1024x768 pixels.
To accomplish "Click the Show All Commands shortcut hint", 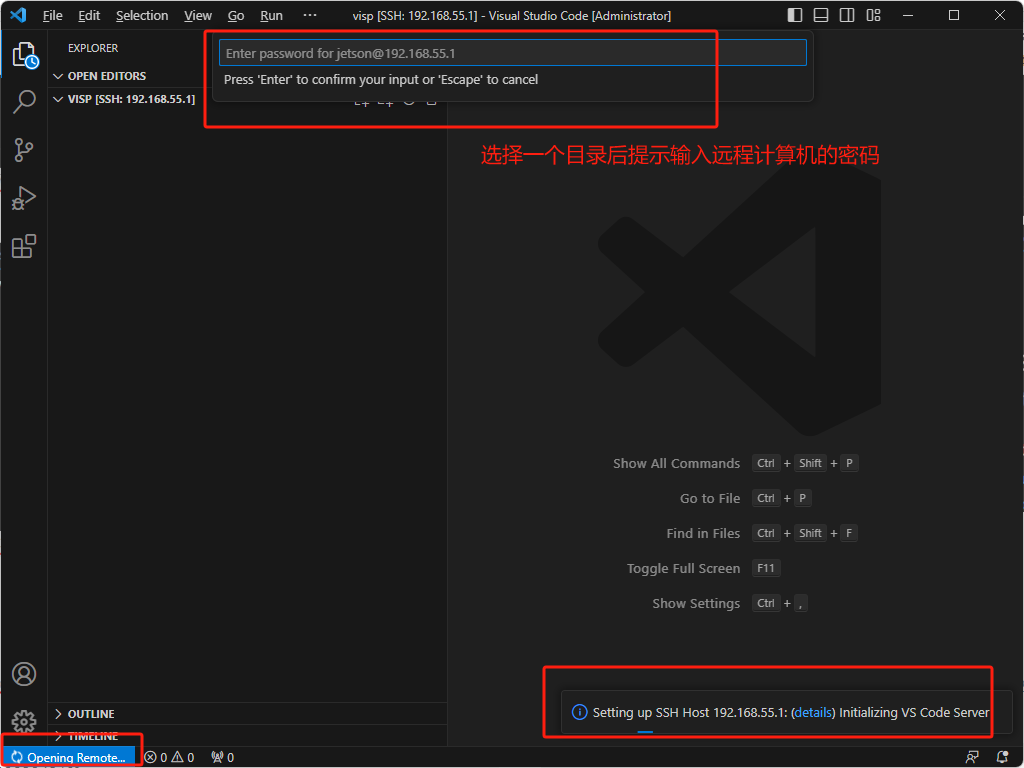I will tap(735, 463).
